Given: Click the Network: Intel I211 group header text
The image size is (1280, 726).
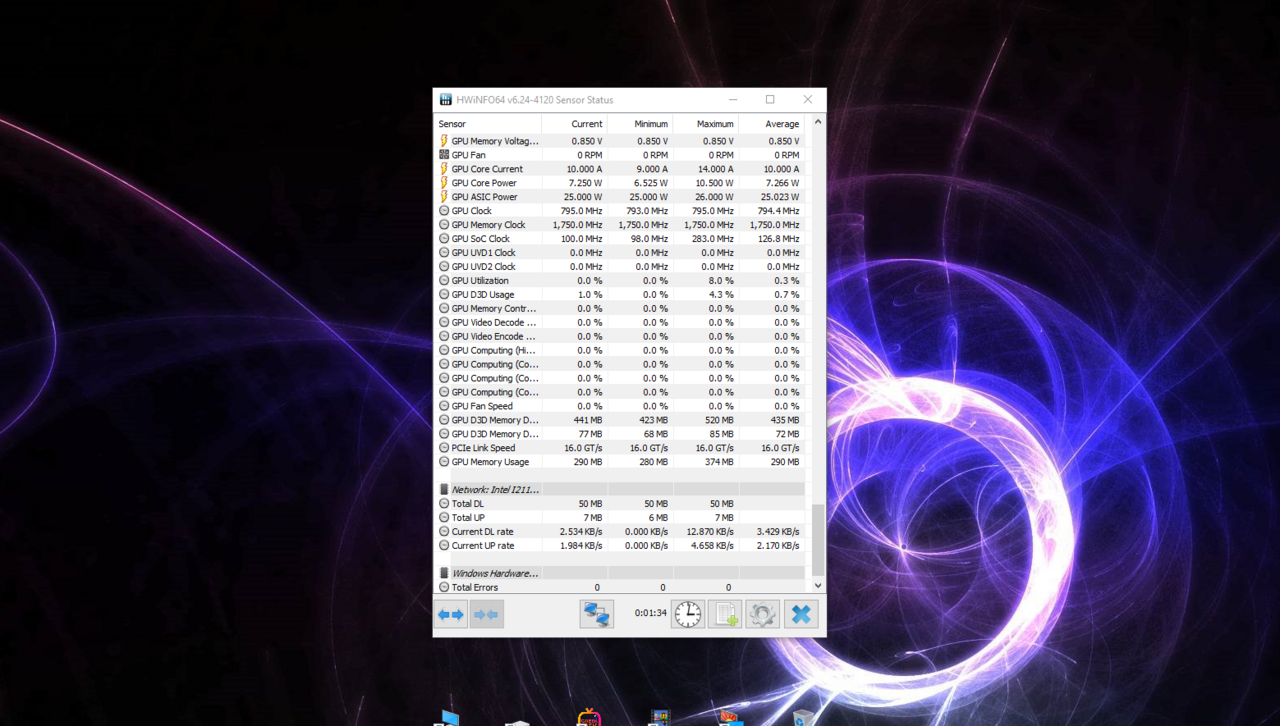Looking at the screenshot, I should pyautogui.click(x=495, y=490).
